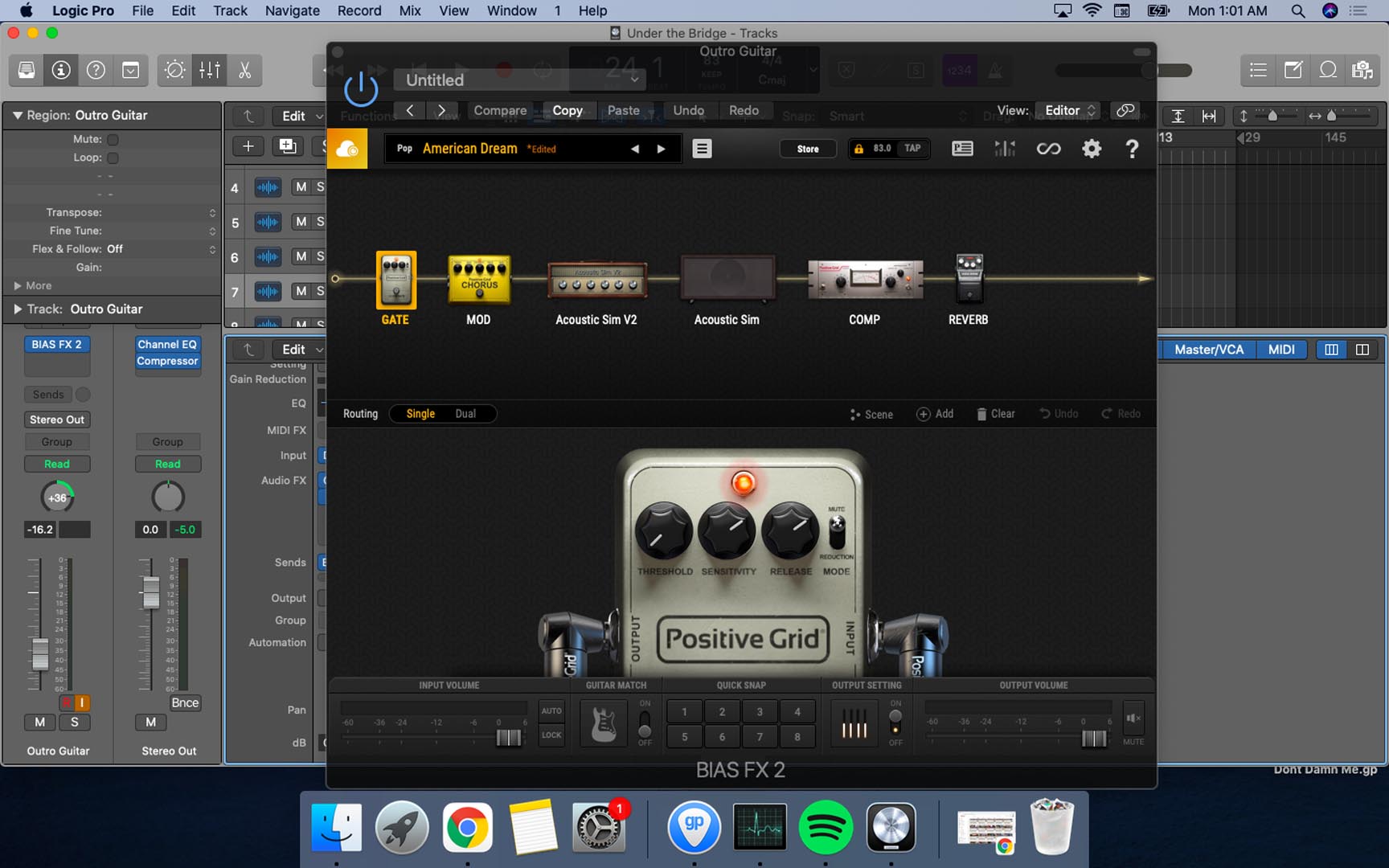Click the Add scene button

(x=935, y=414)
